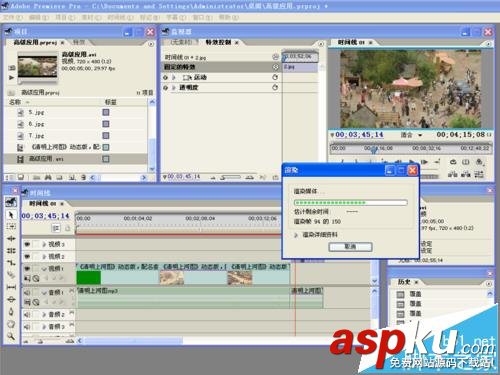500x375 pixels.
Task: Click the label color swatch for 6.jpg
Action: point(106,124)
